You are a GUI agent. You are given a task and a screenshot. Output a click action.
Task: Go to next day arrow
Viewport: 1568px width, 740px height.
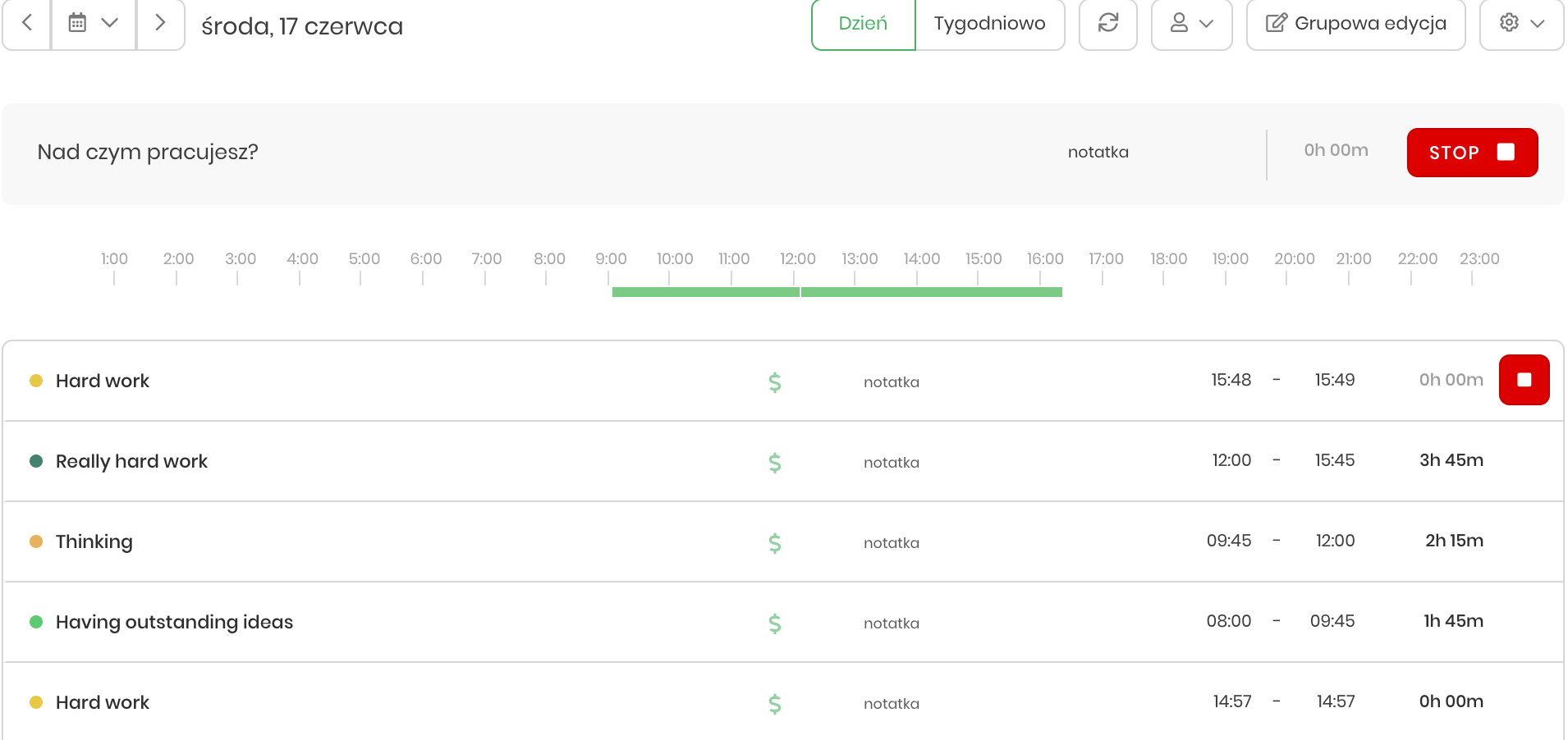(160, 24)
